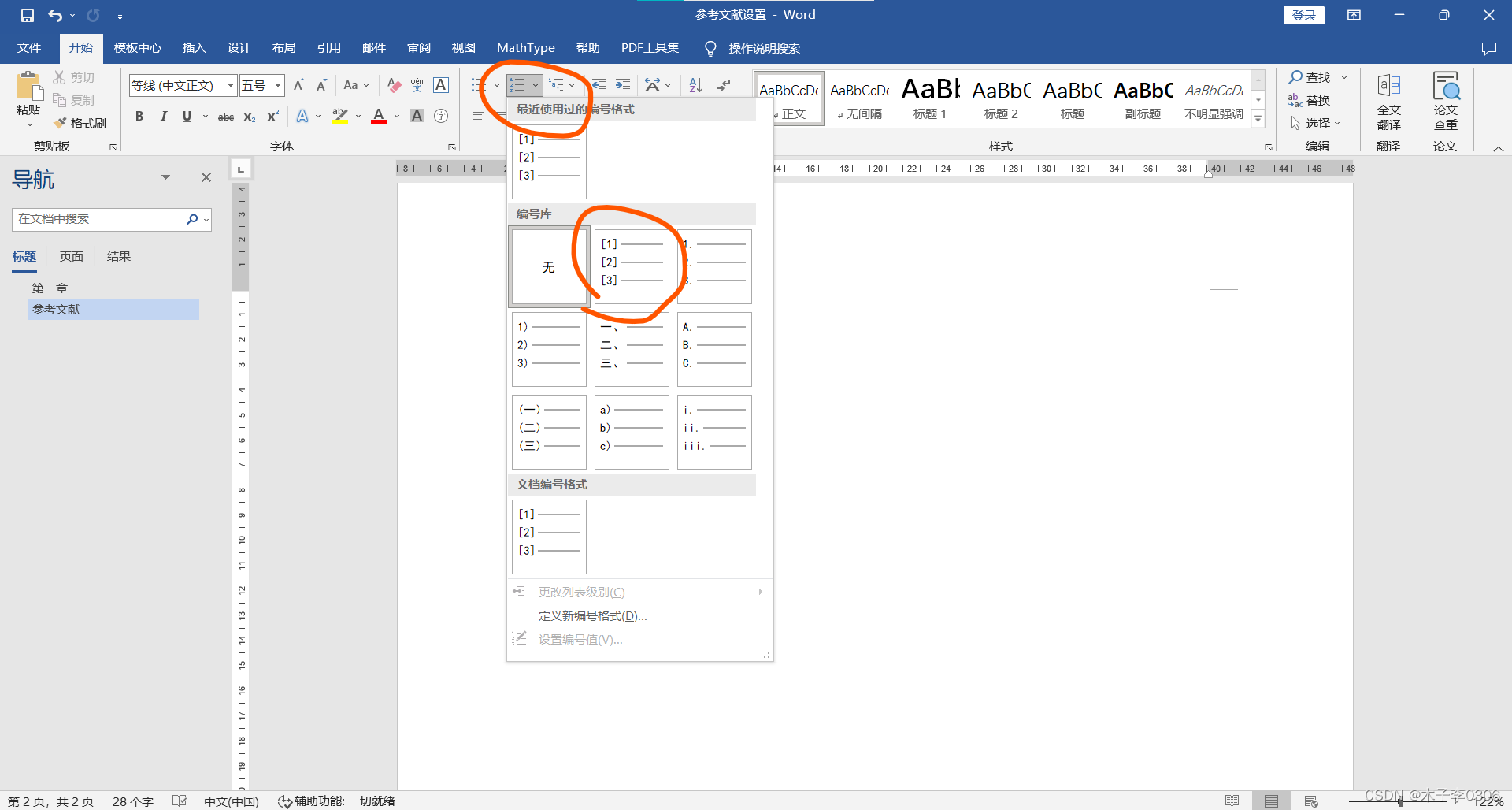This screenshot has height=810, width=1512.
Task: Sort text with A-Z sort icon
Action: (695, 85)
